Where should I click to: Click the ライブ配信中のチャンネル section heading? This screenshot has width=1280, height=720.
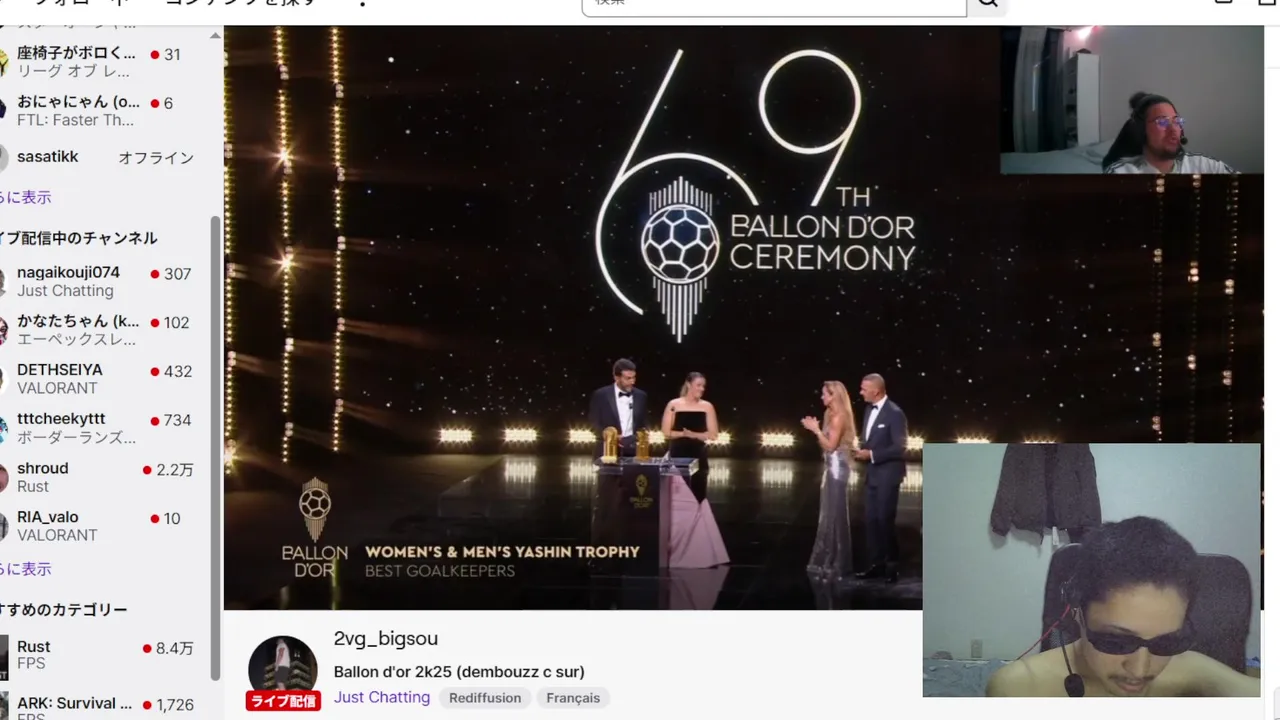point(78,238)
